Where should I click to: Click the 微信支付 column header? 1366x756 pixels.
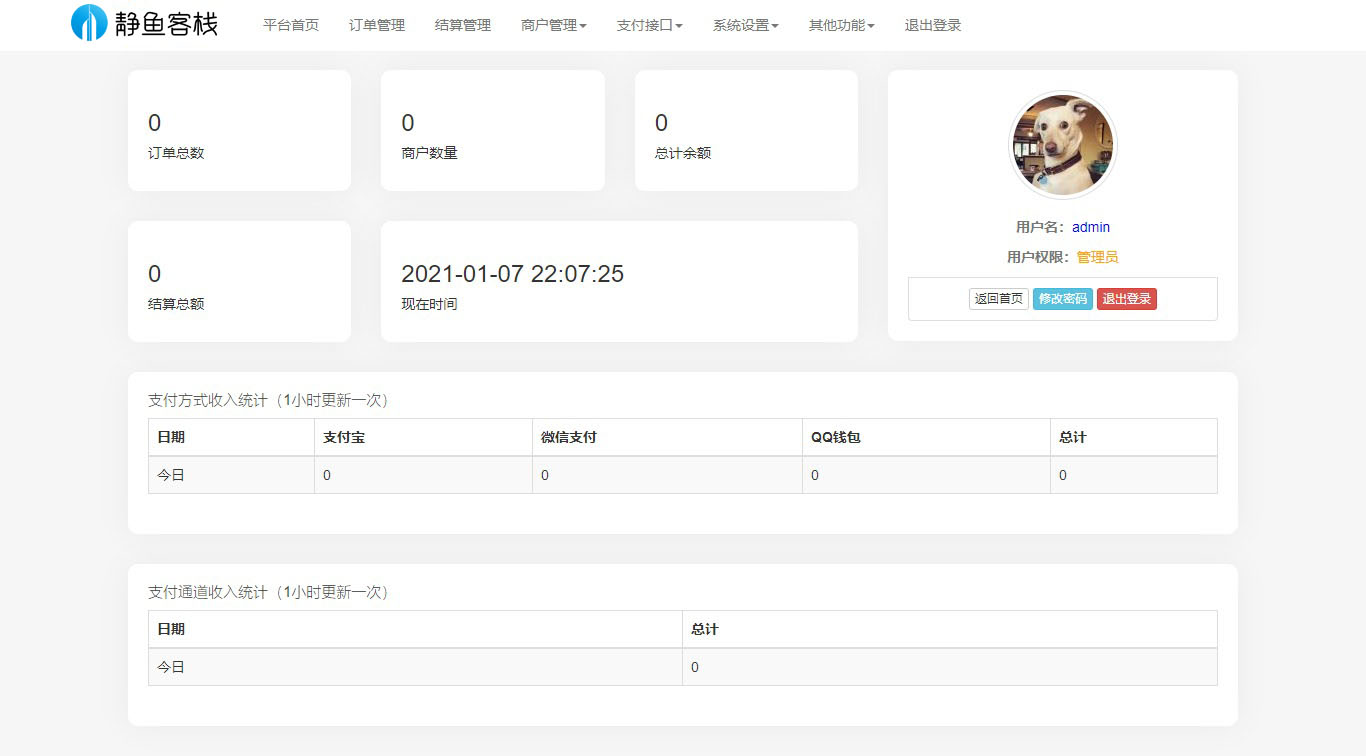click(569, 437)
